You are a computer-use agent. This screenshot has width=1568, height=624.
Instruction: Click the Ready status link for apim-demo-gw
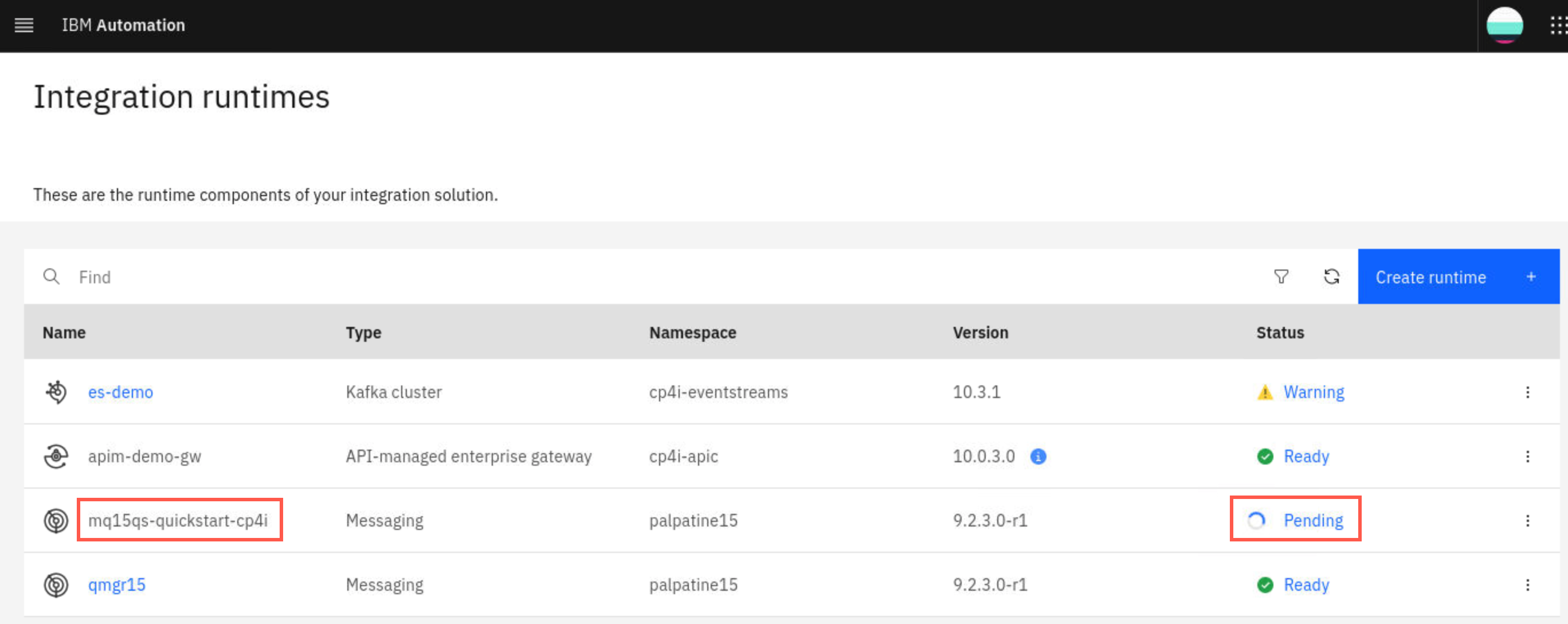coord(1306,457)
